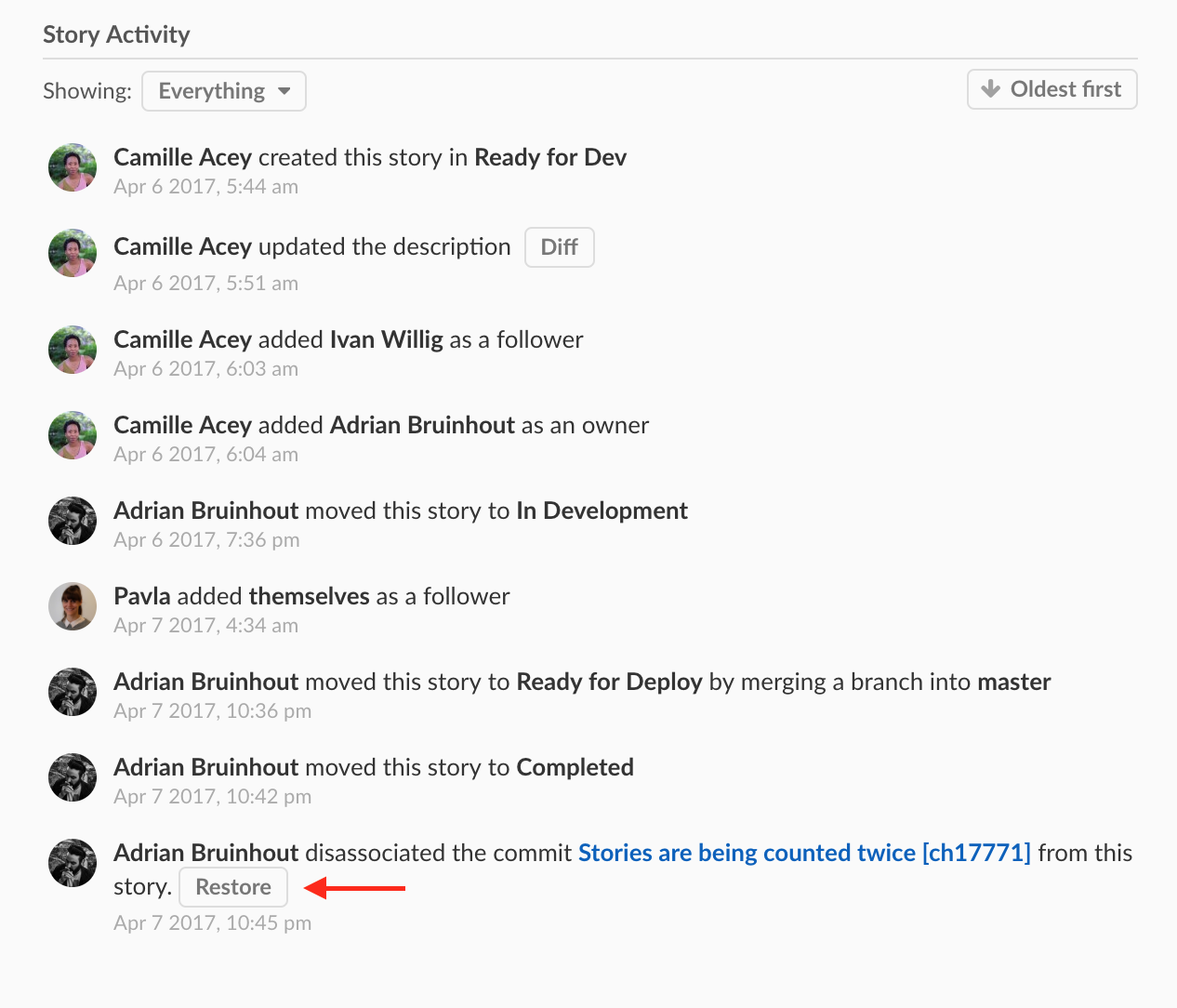Image resolution: width=1177 pixels, height=1008 pixels.
Task: Click Pavla's avatar on the follower entry
Action: click(x=73, y=606)
